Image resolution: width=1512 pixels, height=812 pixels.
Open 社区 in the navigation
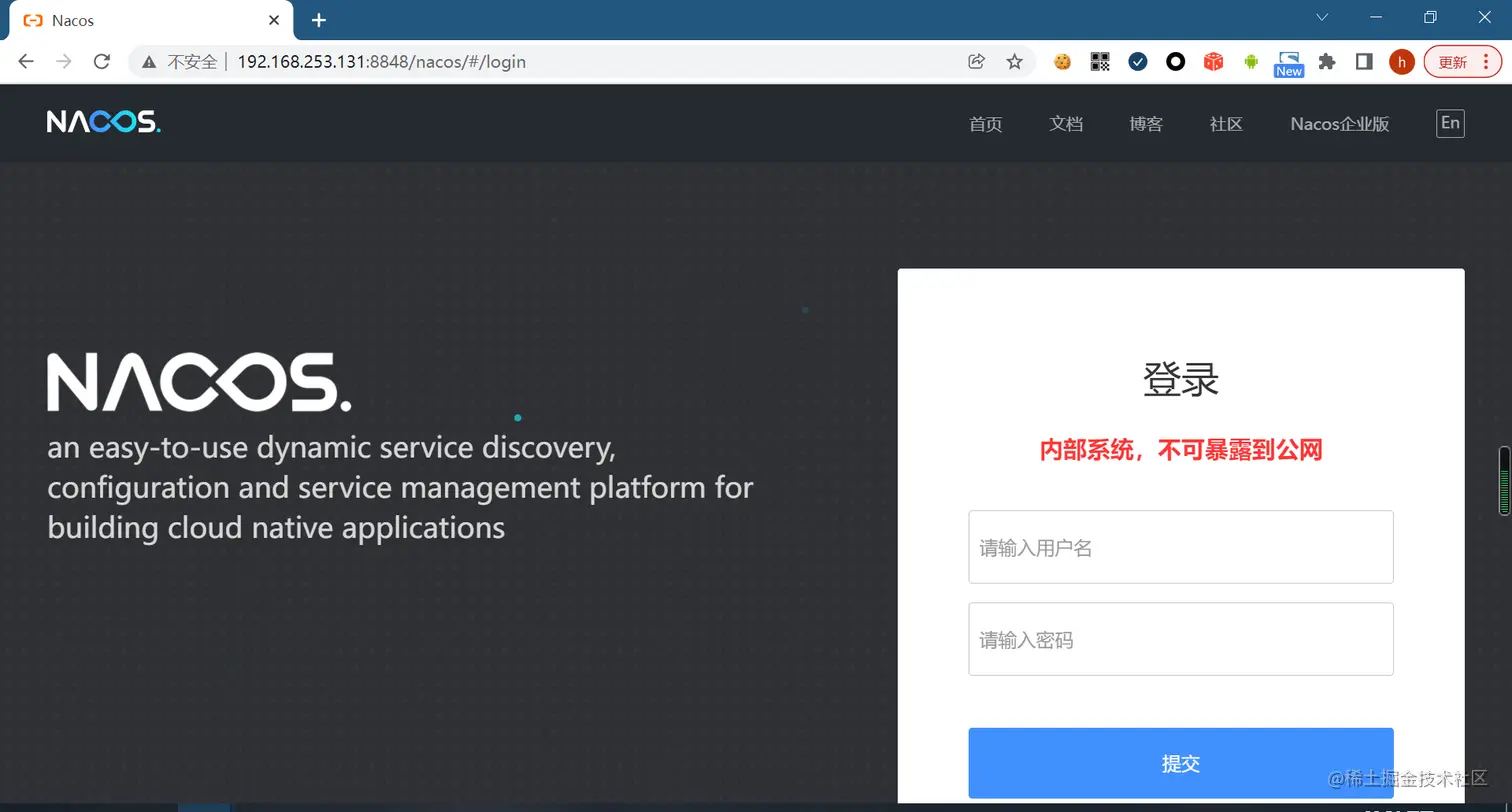1226,124
